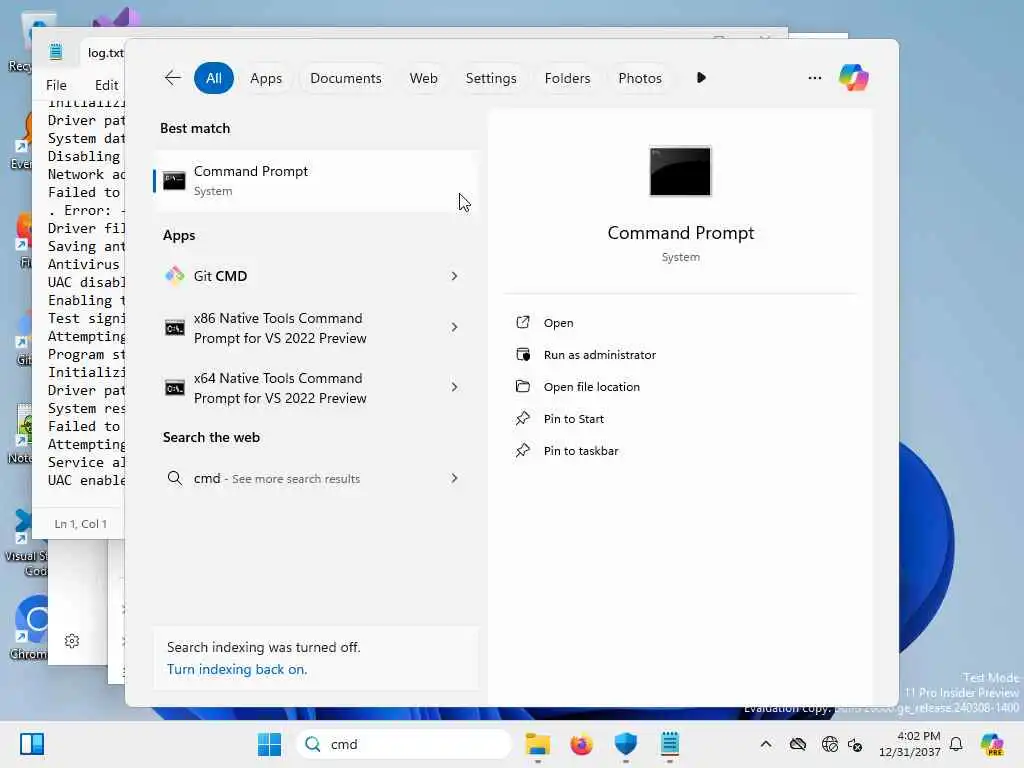Click the Notepad app icon in title bar
Image resolution: width=1024 pixels, height=768 pixels.
coord(56,52)
